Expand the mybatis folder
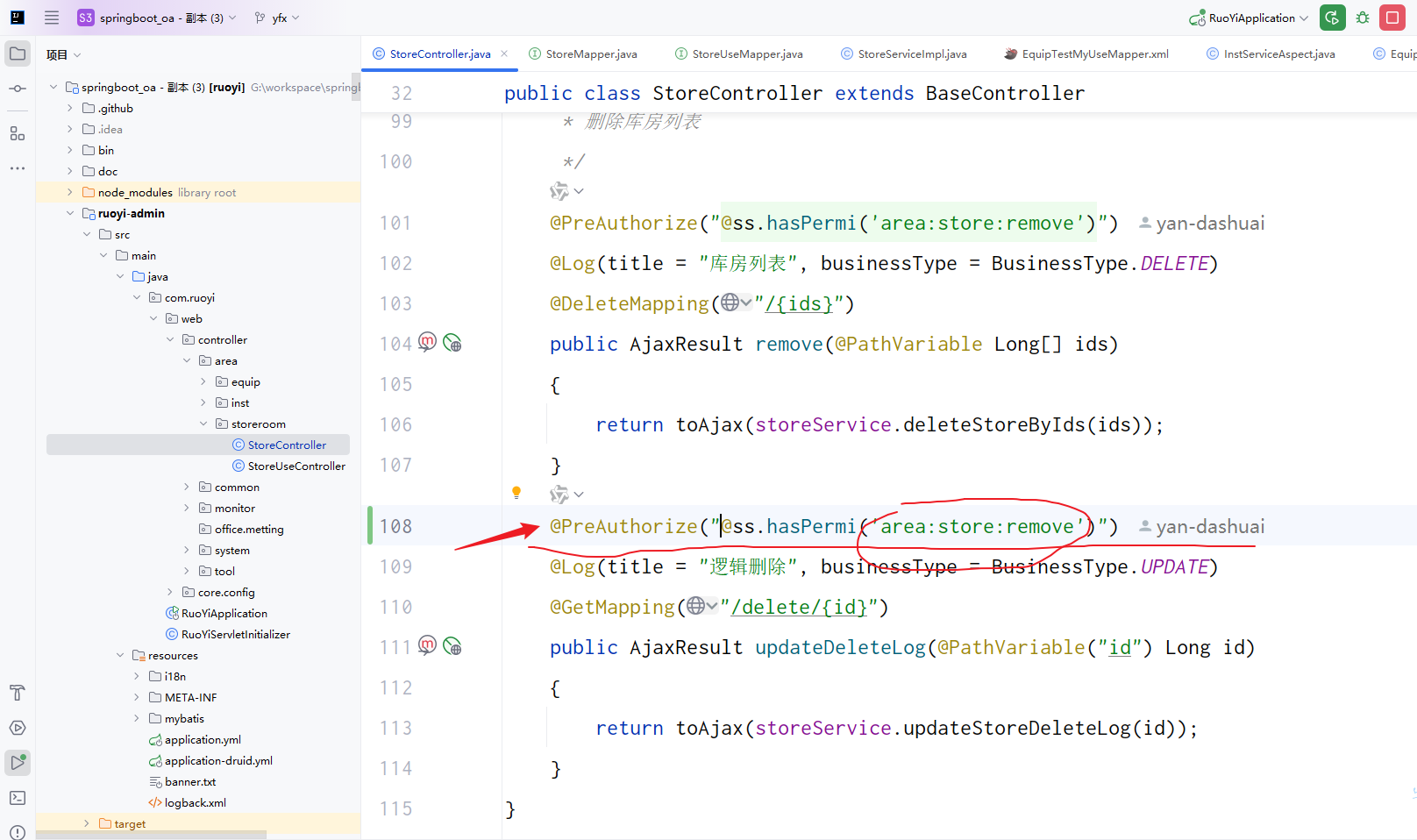 tap(137, 718)
